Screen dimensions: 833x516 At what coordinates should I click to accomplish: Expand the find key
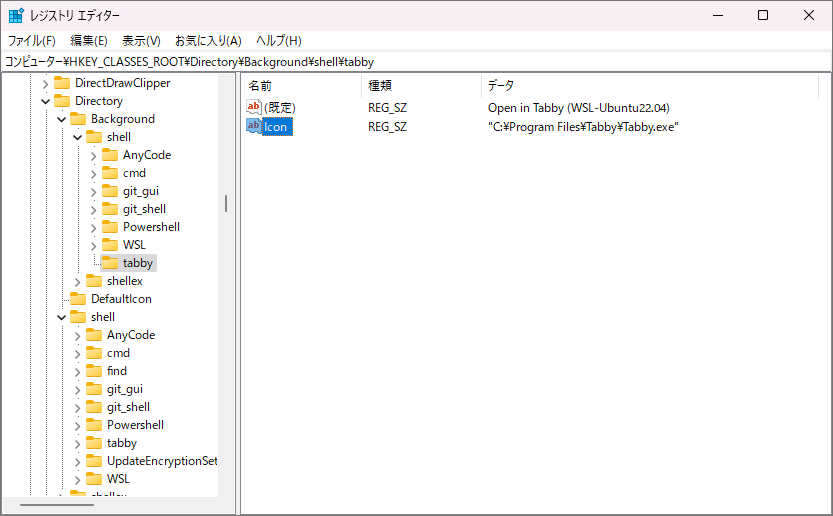click(78, 371)
